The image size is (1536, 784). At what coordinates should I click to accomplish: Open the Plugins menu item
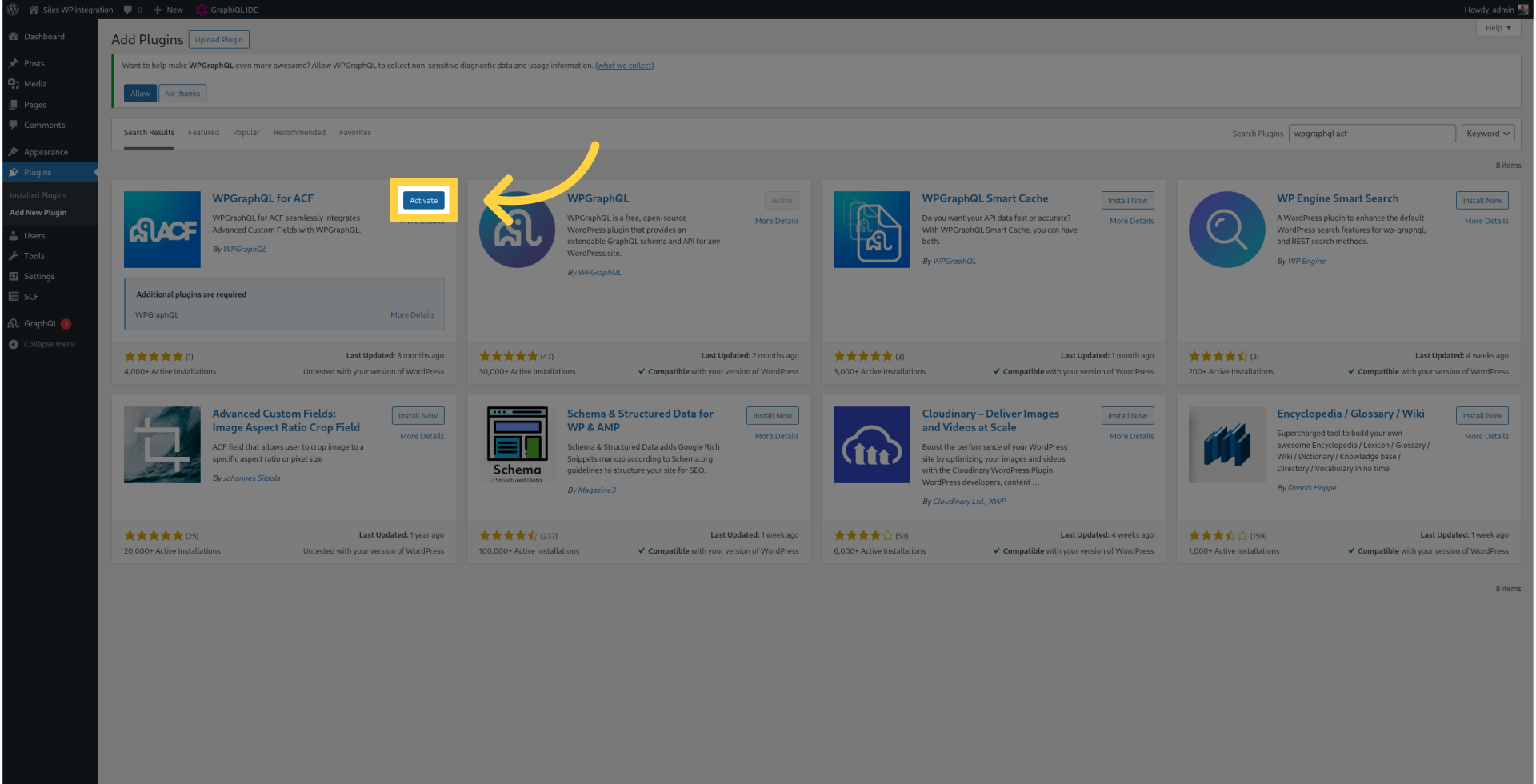[x=50, y=173]
